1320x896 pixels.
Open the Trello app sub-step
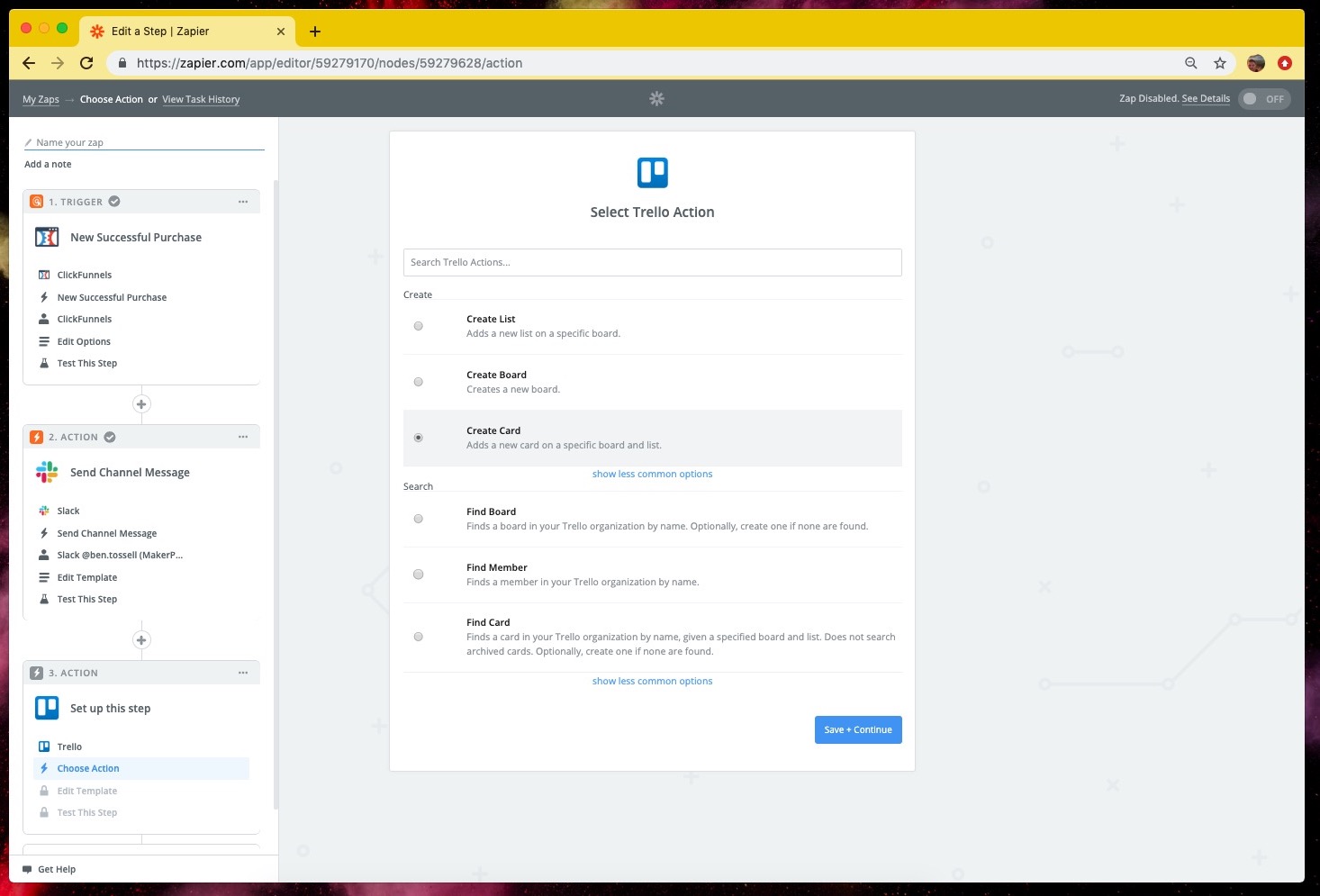[69, 747]
